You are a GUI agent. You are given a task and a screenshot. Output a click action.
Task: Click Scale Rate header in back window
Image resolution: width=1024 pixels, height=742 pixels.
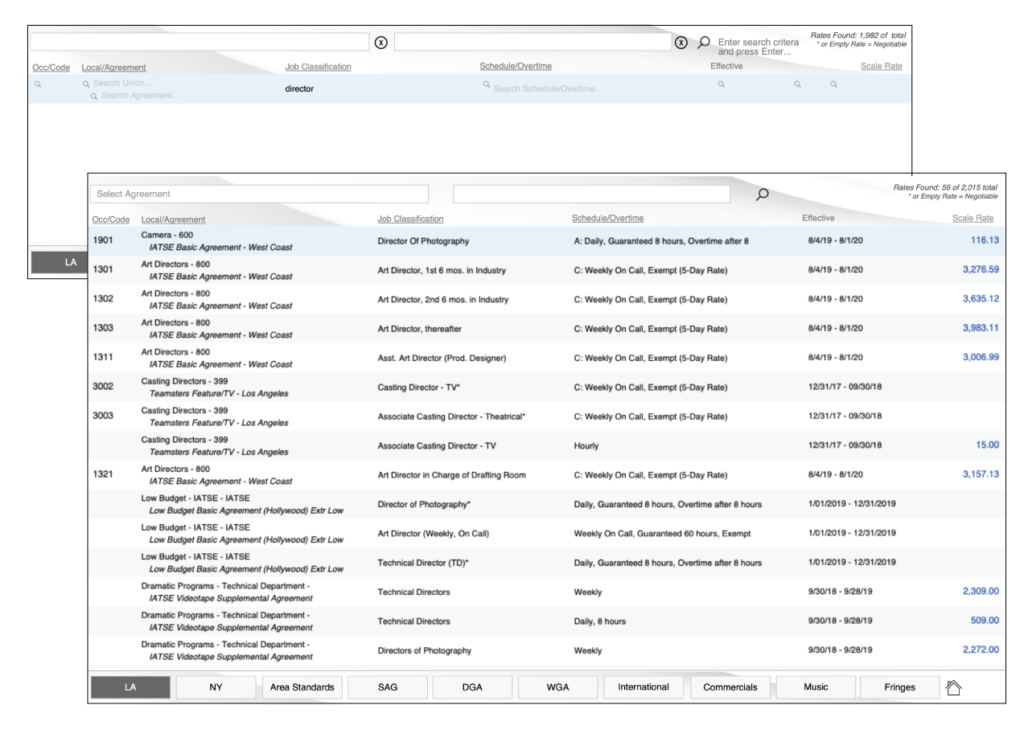pyautogui.click(x=881, y=66)
